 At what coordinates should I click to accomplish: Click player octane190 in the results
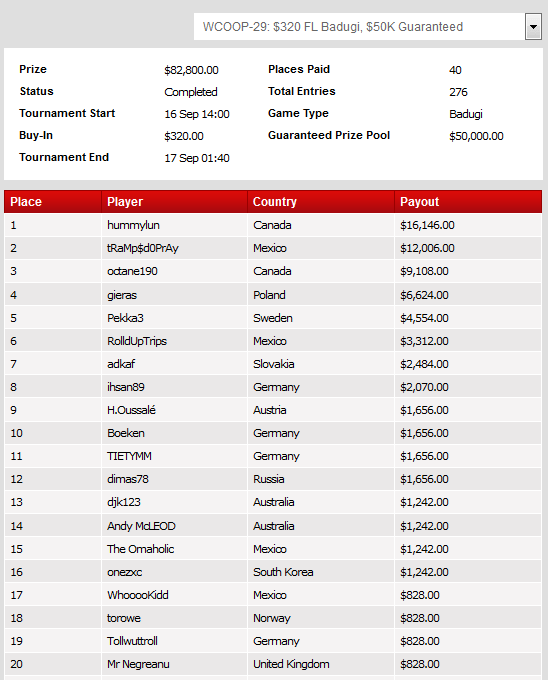[x=132, y=271]
